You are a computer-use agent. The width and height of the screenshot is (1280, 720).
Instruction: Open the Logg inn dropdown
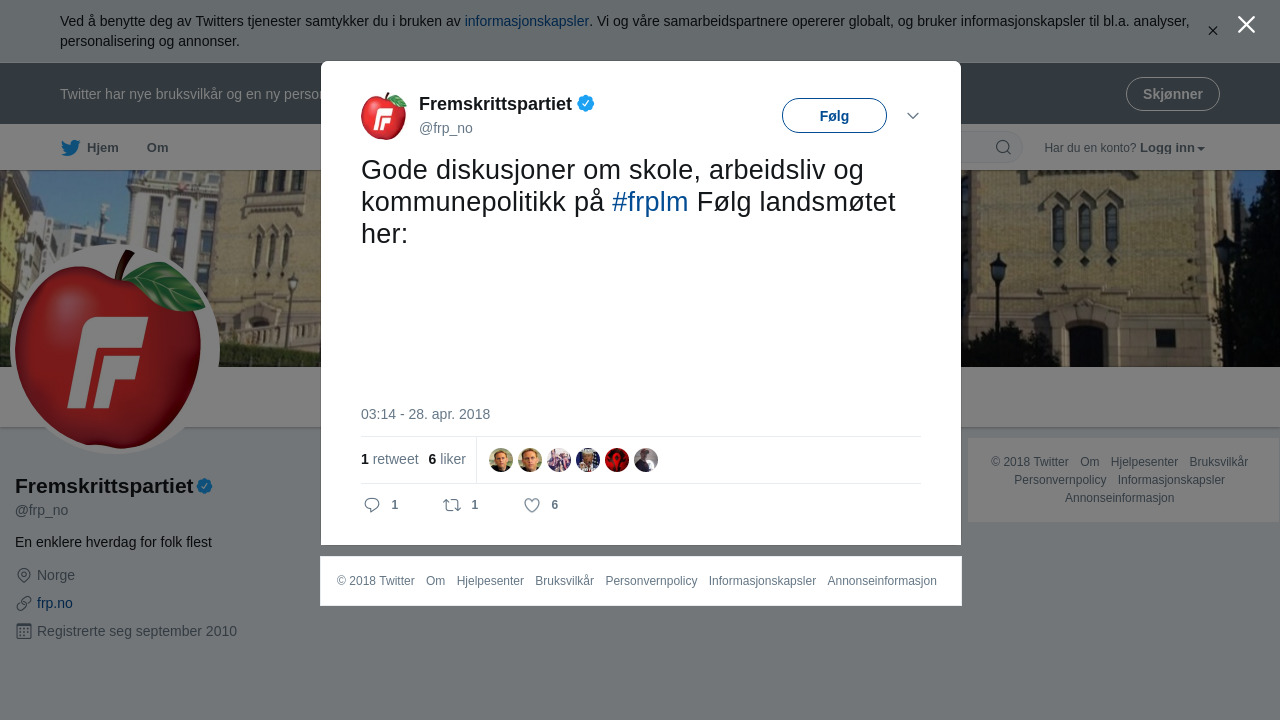[1172, 147]
